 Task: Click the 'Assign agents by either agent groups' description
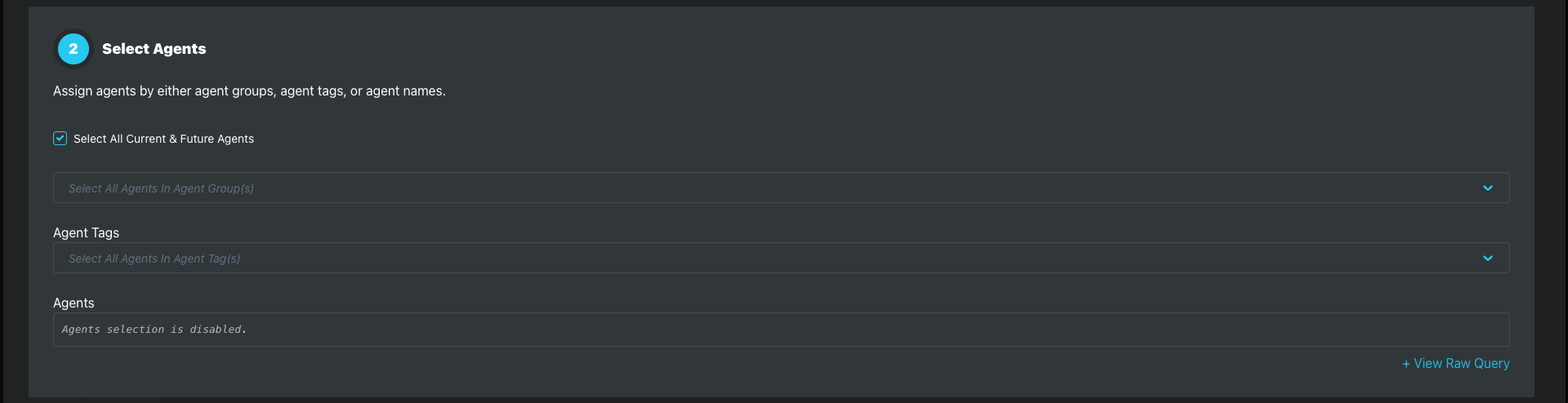(249, 91)
